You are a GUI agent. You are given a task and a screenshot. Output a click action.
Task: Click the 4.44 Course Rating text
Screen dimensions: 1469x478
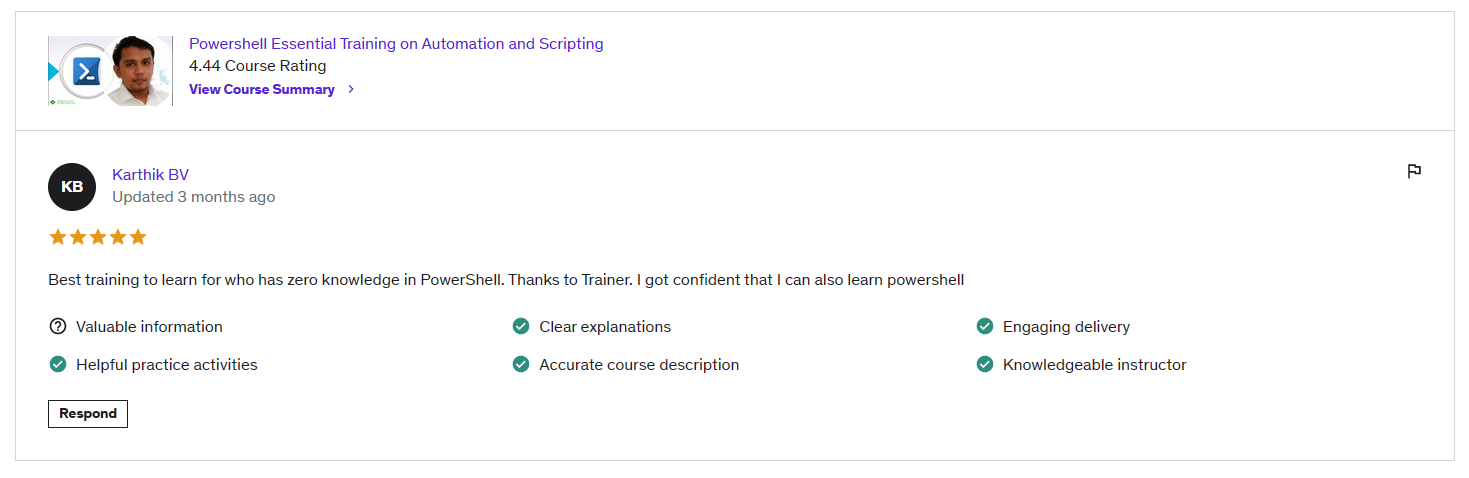tap(257, 66)
